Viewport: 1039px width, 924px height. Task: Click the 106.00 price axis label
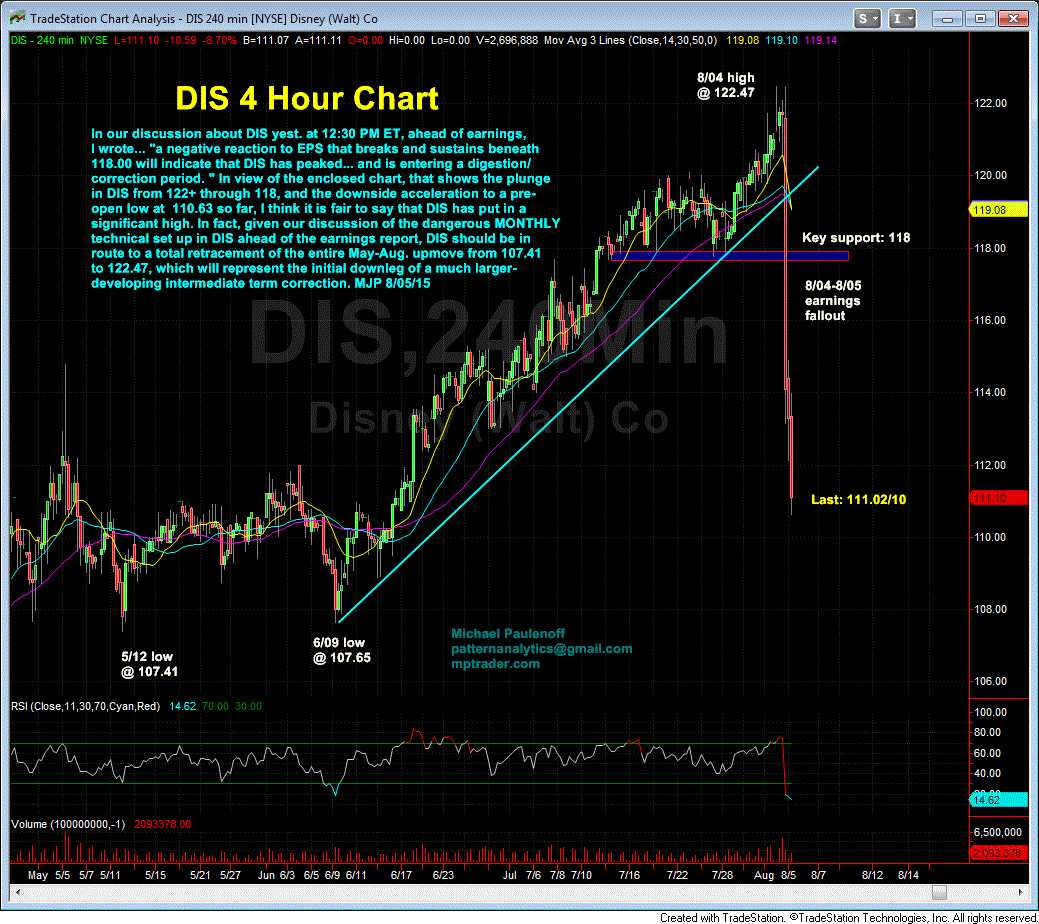[x=990, y=681]
